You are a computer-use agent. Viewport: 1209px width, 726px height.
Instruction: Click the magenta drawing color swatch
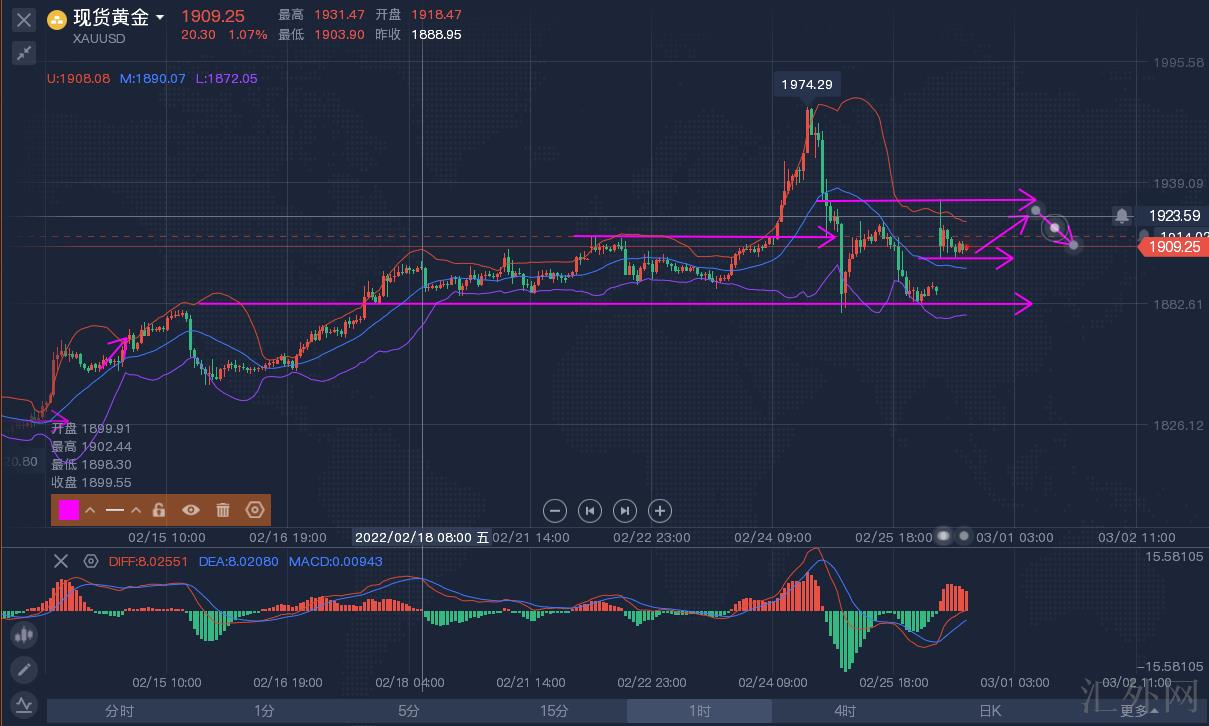point(68,510)
